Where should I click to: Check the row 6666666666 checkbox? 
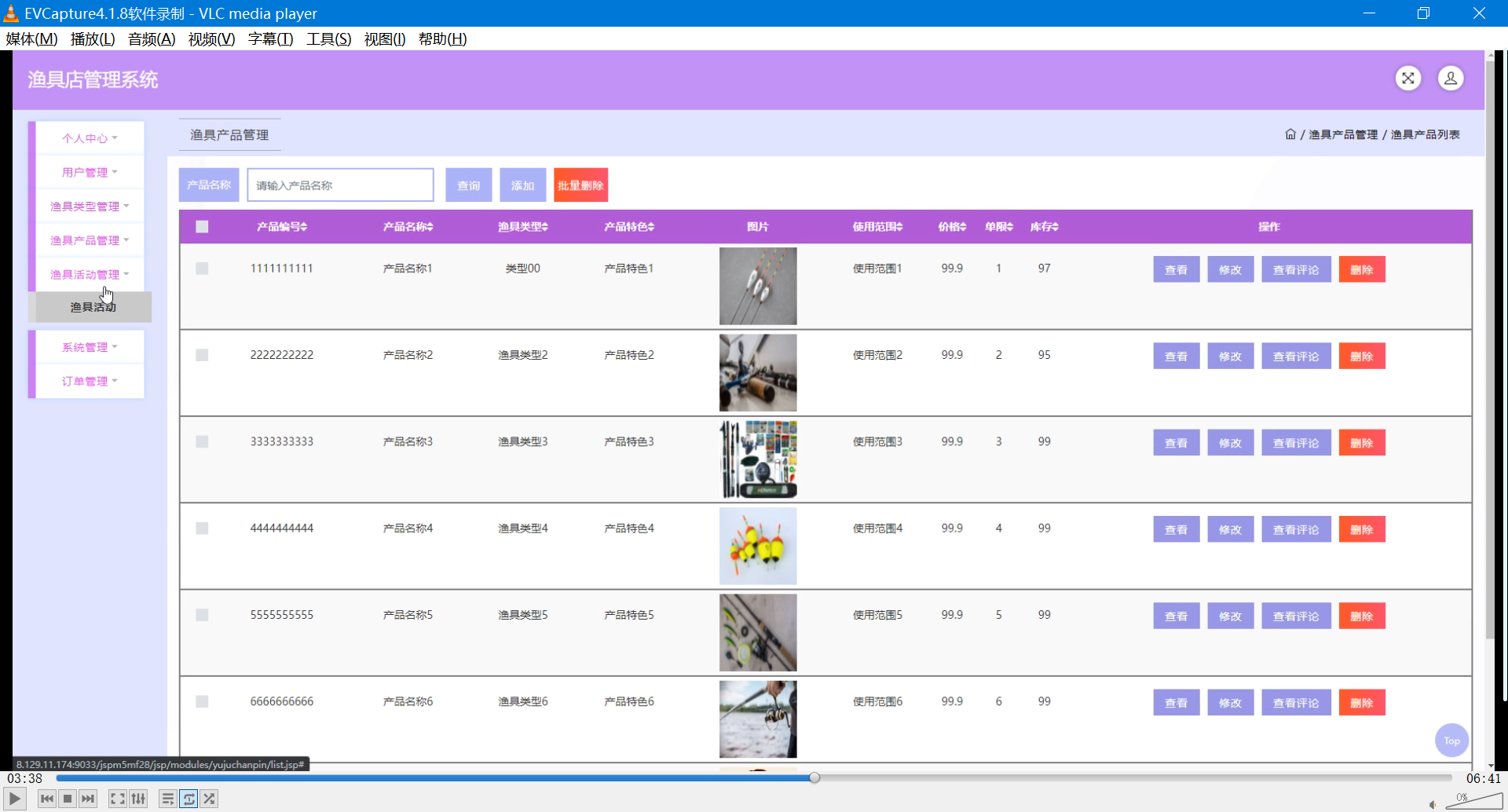[202, 702]
